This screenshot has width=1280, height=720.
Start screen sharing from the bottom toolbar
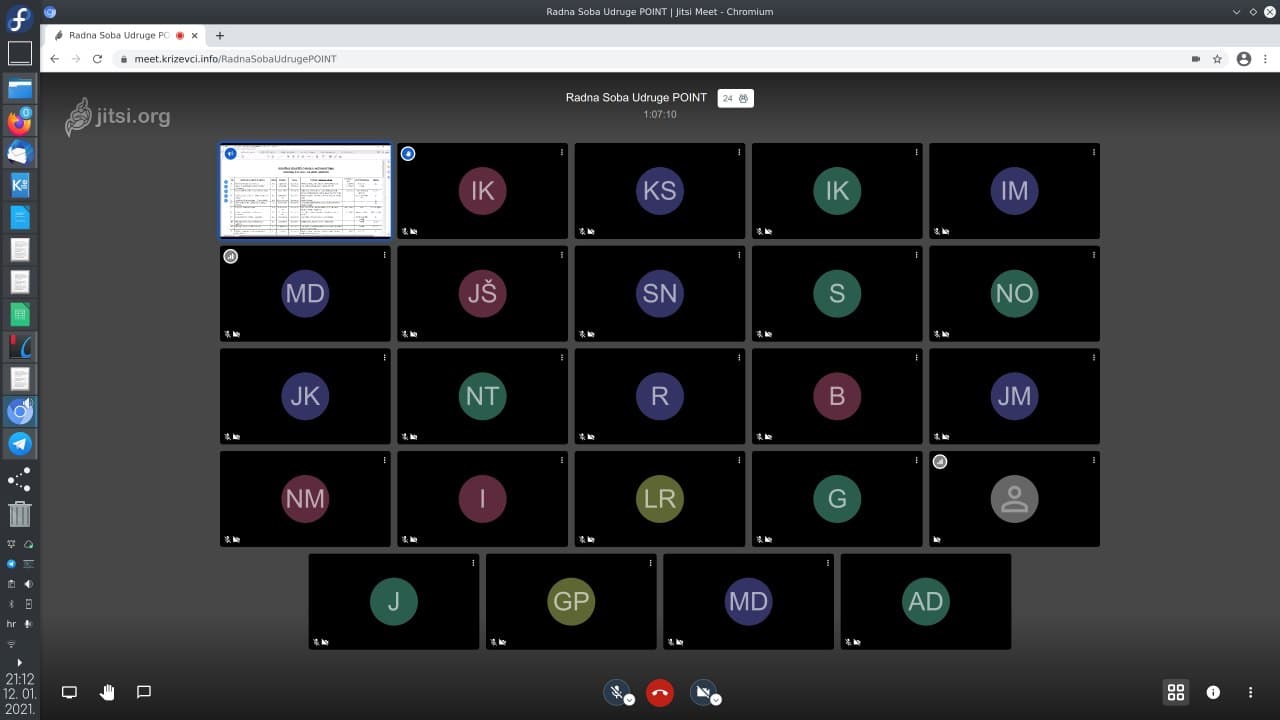tap(69, 692)
